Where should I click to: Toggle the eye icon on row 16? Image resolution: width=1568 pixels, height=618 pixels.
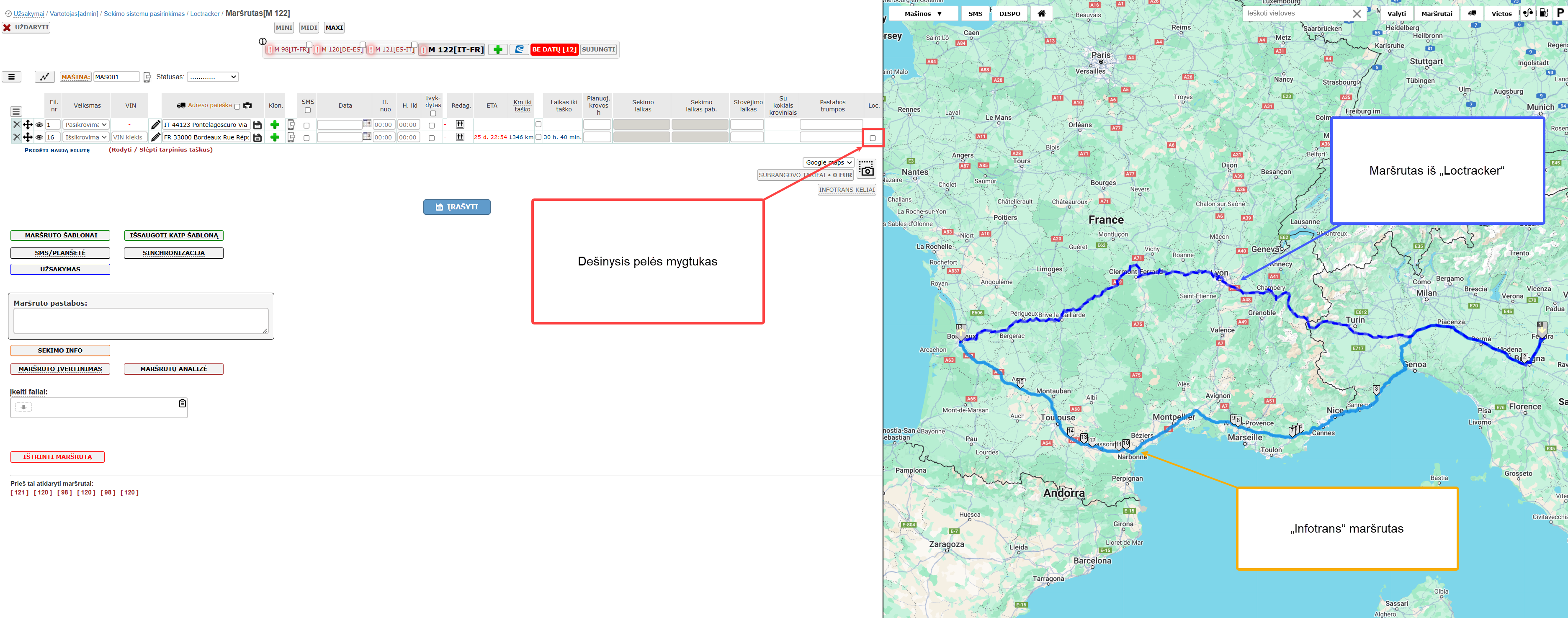pos(39,138)
